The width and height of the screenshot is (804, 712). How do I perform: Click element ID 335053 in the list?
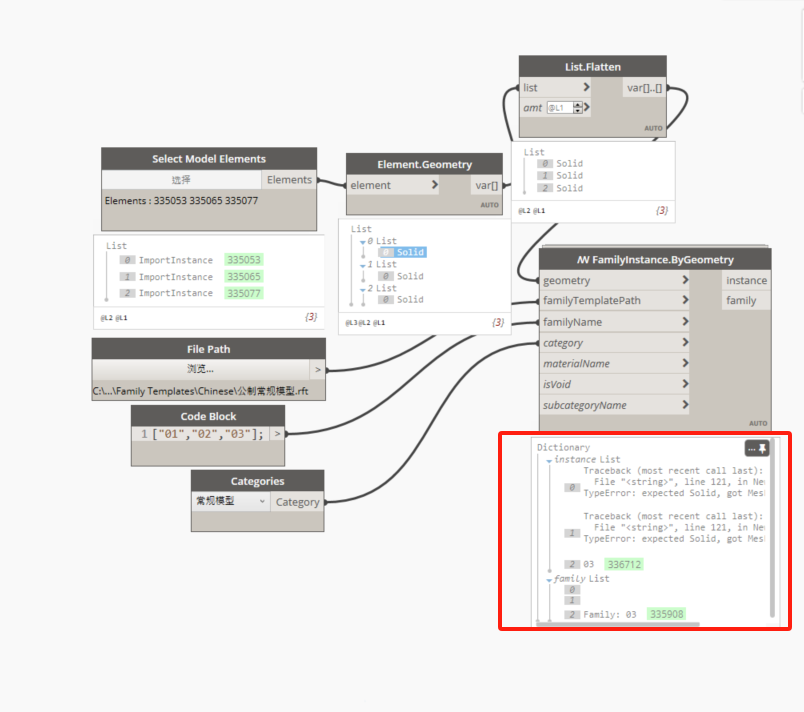point(242,260)
